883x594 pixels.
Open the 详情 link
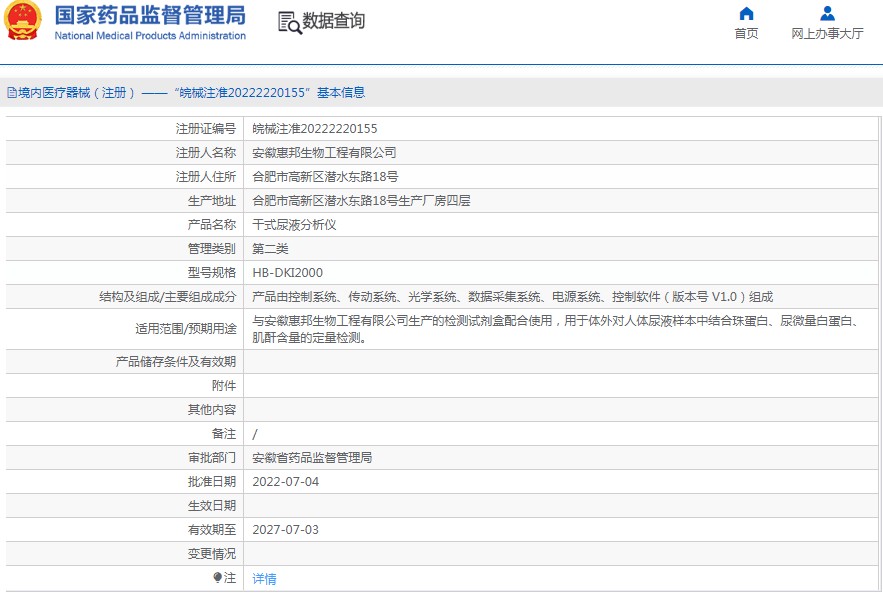[x=264, y=578]
